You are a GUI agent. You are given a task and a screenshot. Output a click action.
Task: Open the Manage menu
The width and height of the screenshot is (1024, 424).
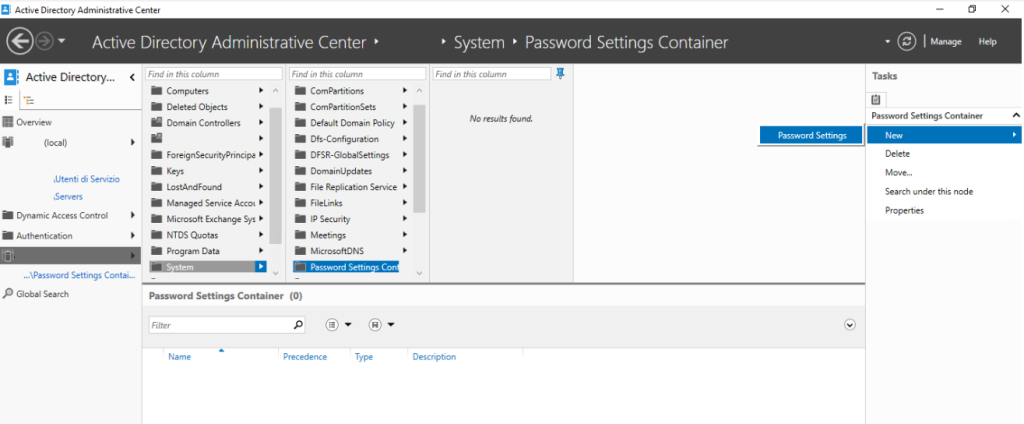click(946, 42)
